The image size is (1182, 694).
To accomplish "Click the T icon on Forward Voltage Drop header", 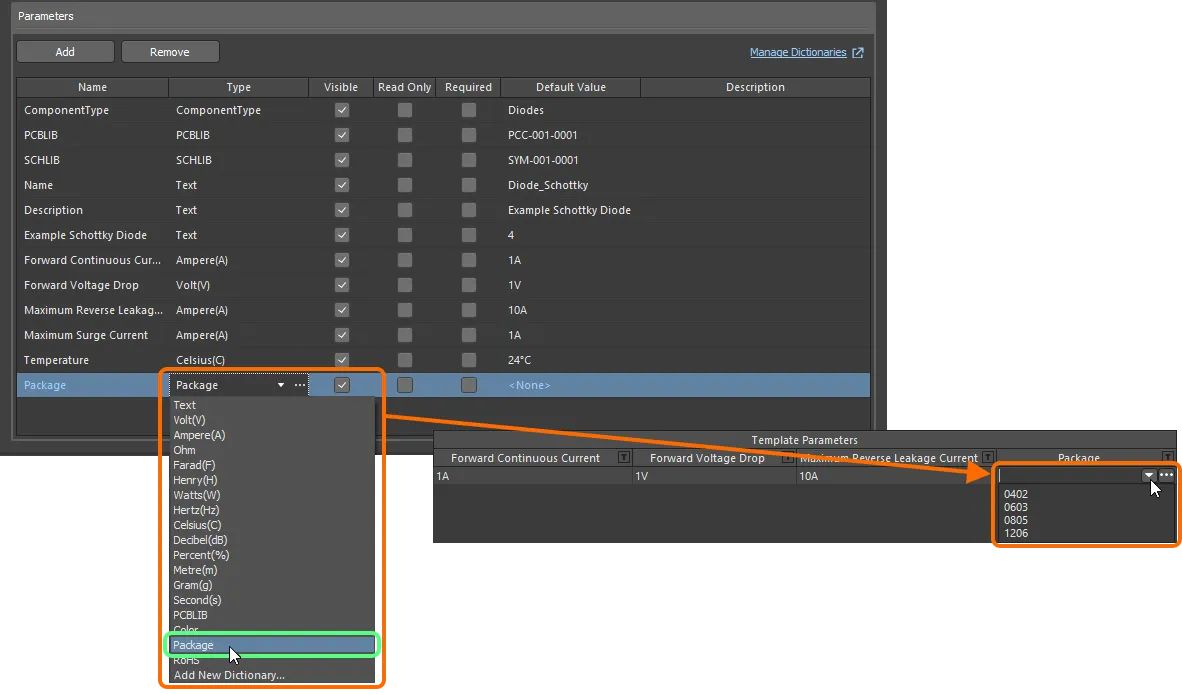I will (790, 458).
